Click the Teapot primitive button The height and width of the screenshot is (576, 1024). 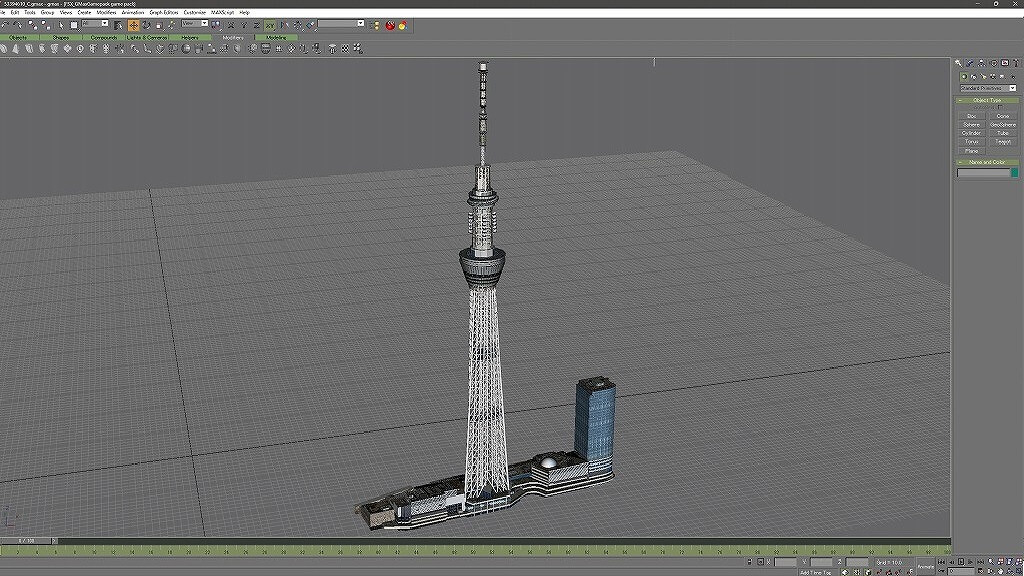[1002, 141]
